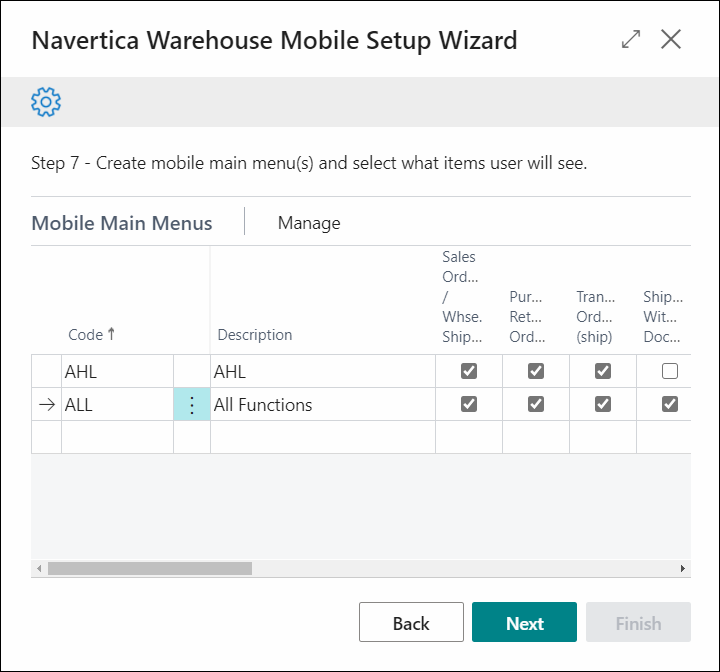Viewport: 720px width, 672px height.
Task: Click the Tran... Ord... (ship) column header
Action: 596,316
